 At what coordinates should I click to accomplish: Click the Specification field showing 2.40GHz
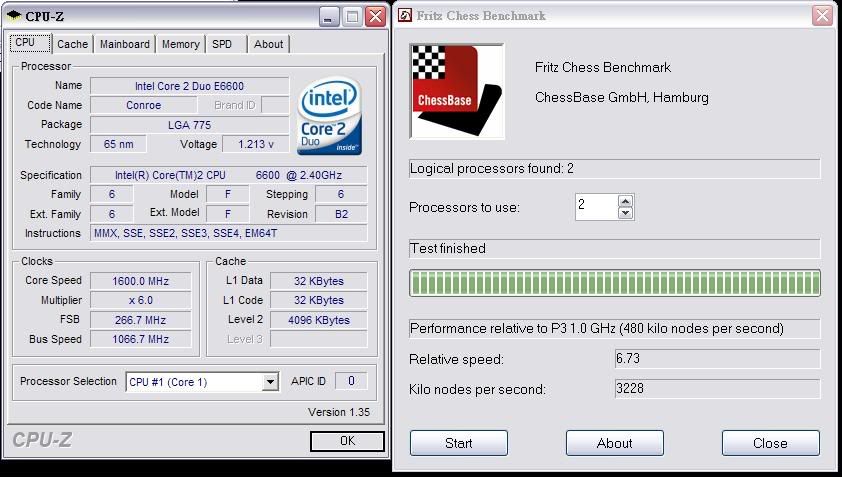(229, 175)
